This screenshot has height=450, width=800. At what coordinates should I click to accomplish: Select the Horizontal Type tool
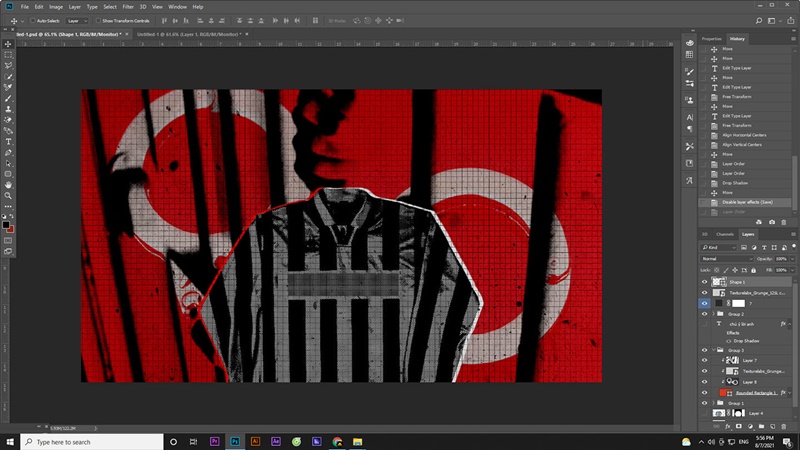click(8, 142)
